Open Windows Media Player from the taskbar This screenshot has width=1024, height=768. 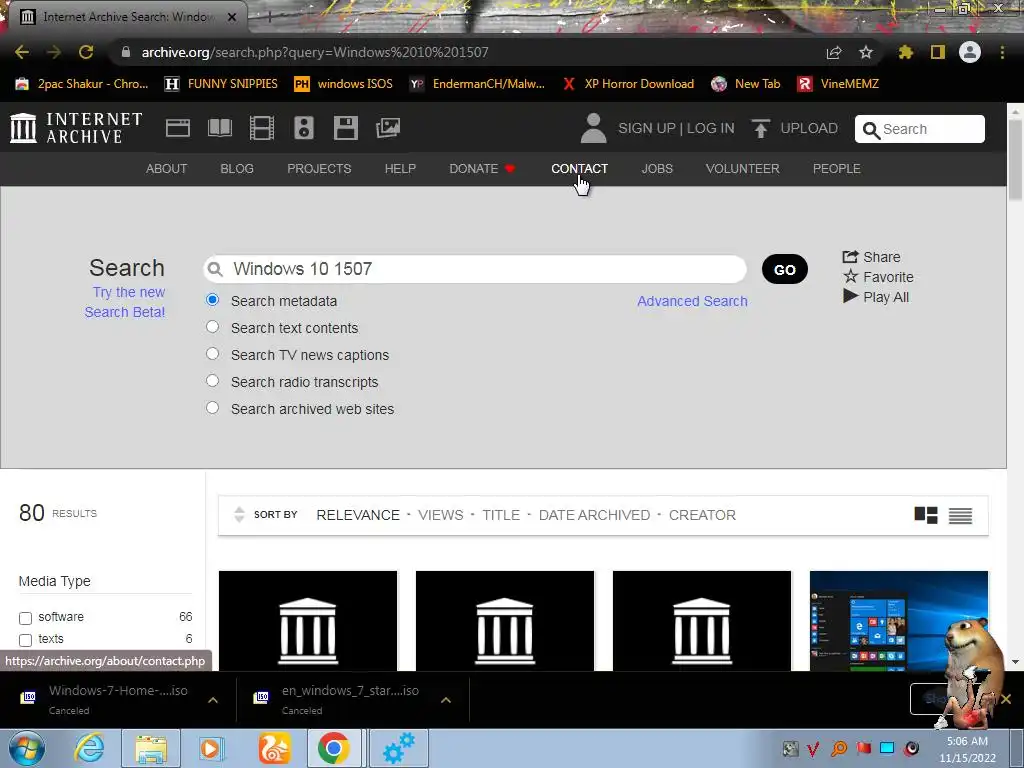(211, 748)
